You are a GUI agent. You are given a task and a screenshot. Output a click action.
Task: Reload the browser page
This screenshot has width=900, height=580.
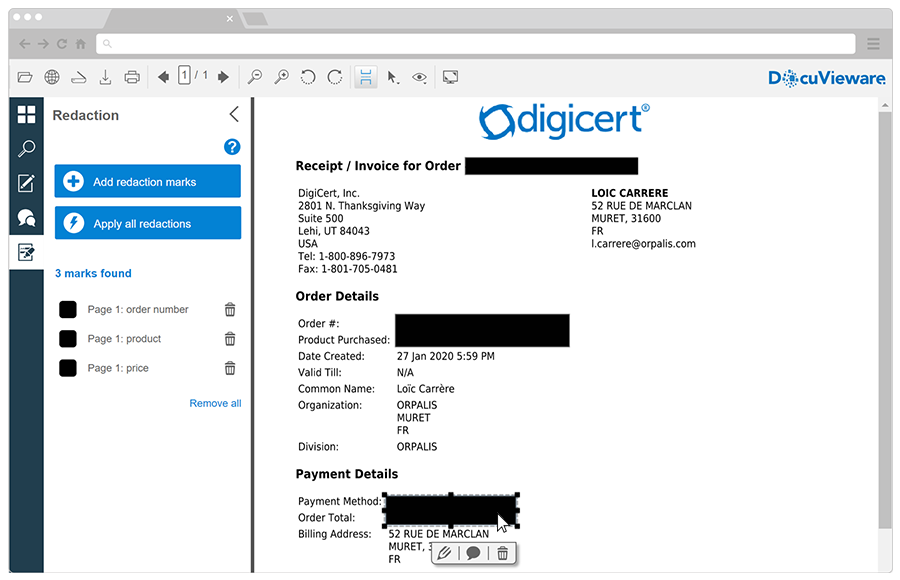62,44
